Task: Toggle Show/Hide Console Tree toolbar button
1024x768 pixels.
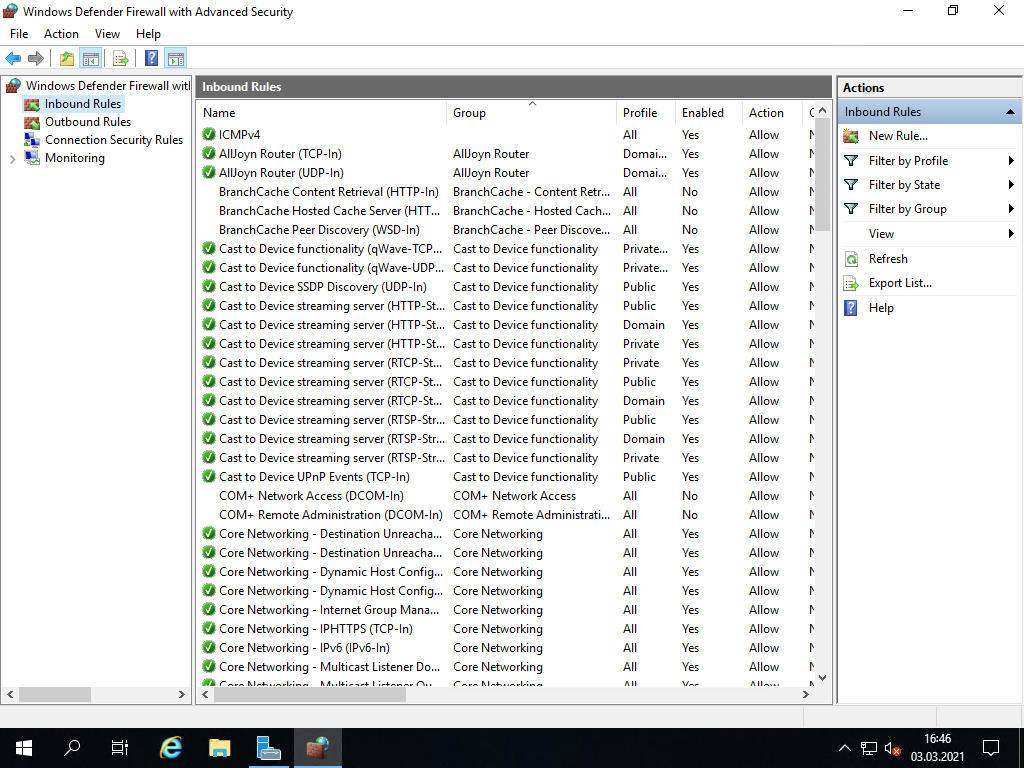Action: click(90, 59)
